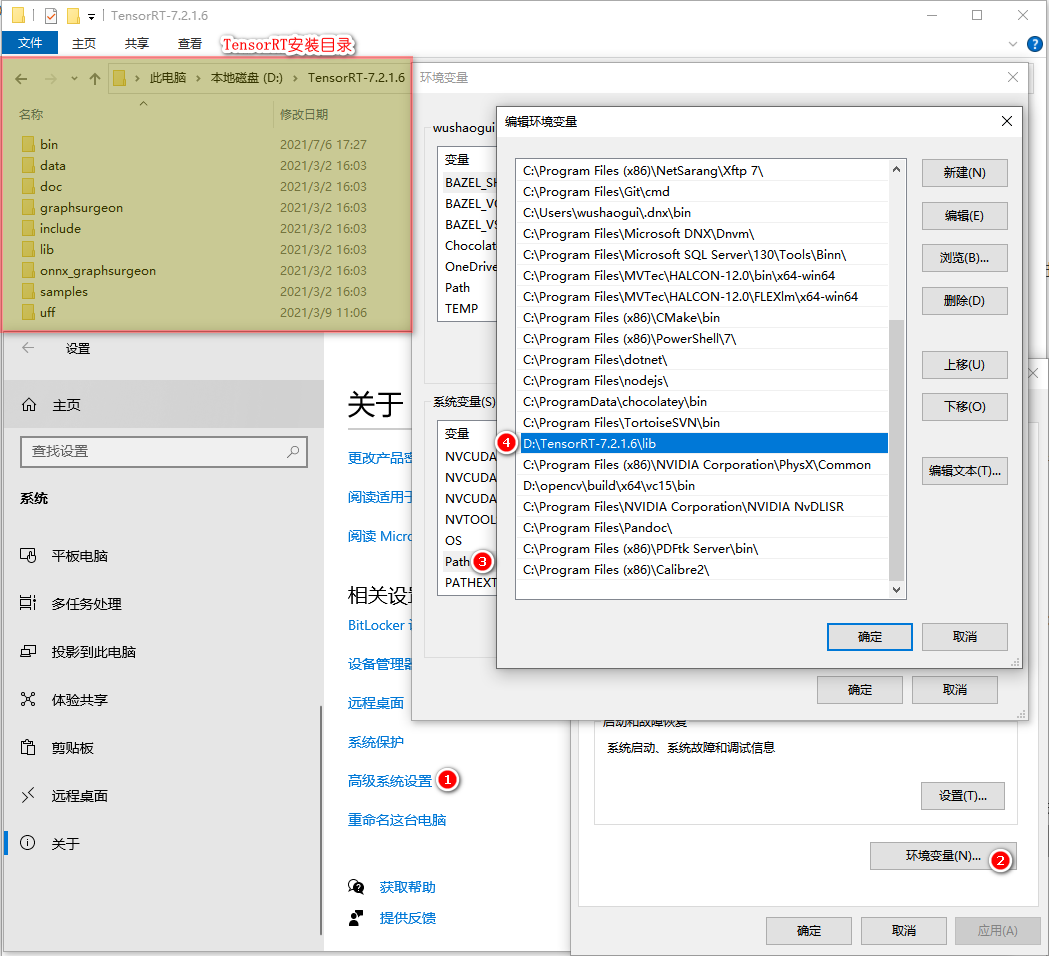
Task: Open the quick access toolbar dropdown
Action: click(x=92, y=16)
